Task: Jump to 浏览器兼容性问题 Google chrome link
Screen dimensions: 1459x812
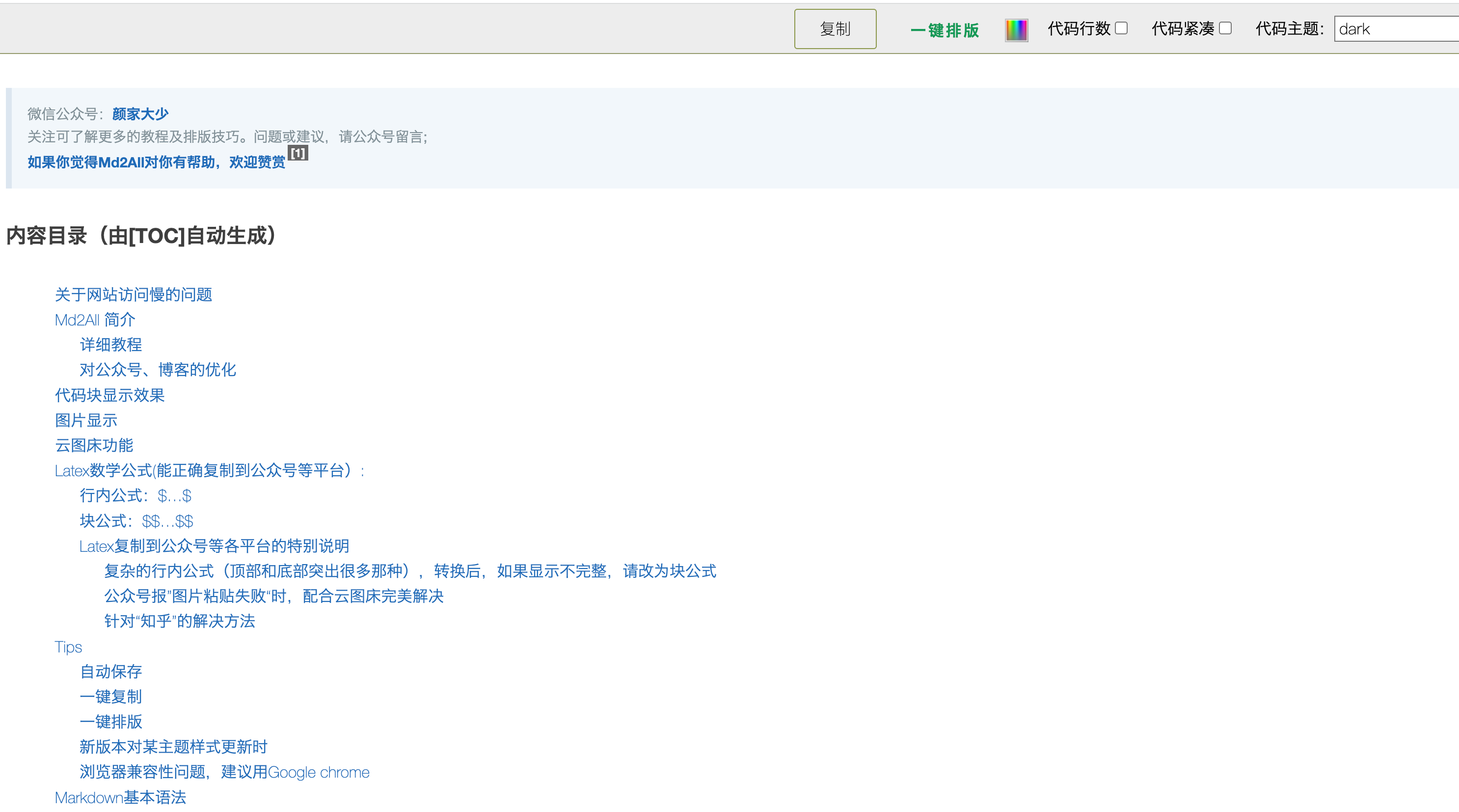Action: pos(224,772)
